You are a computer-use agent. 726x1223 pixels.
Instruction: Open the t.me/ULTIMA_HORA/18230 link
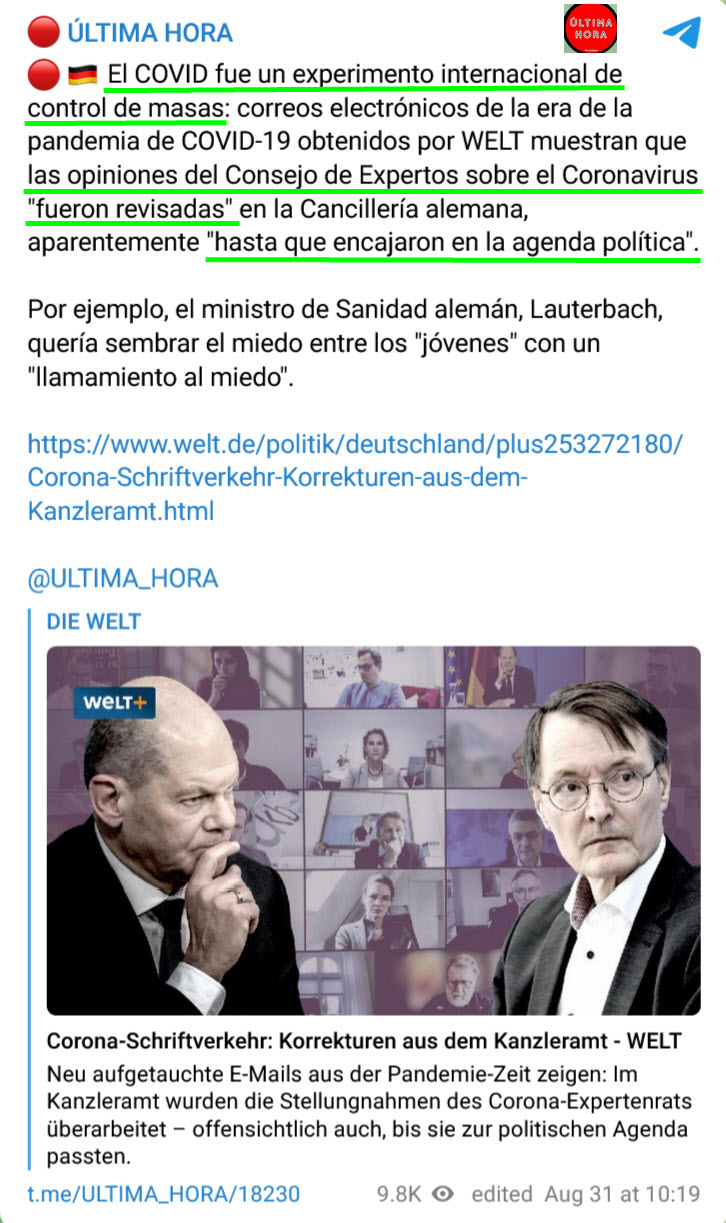click(164, 1194)
